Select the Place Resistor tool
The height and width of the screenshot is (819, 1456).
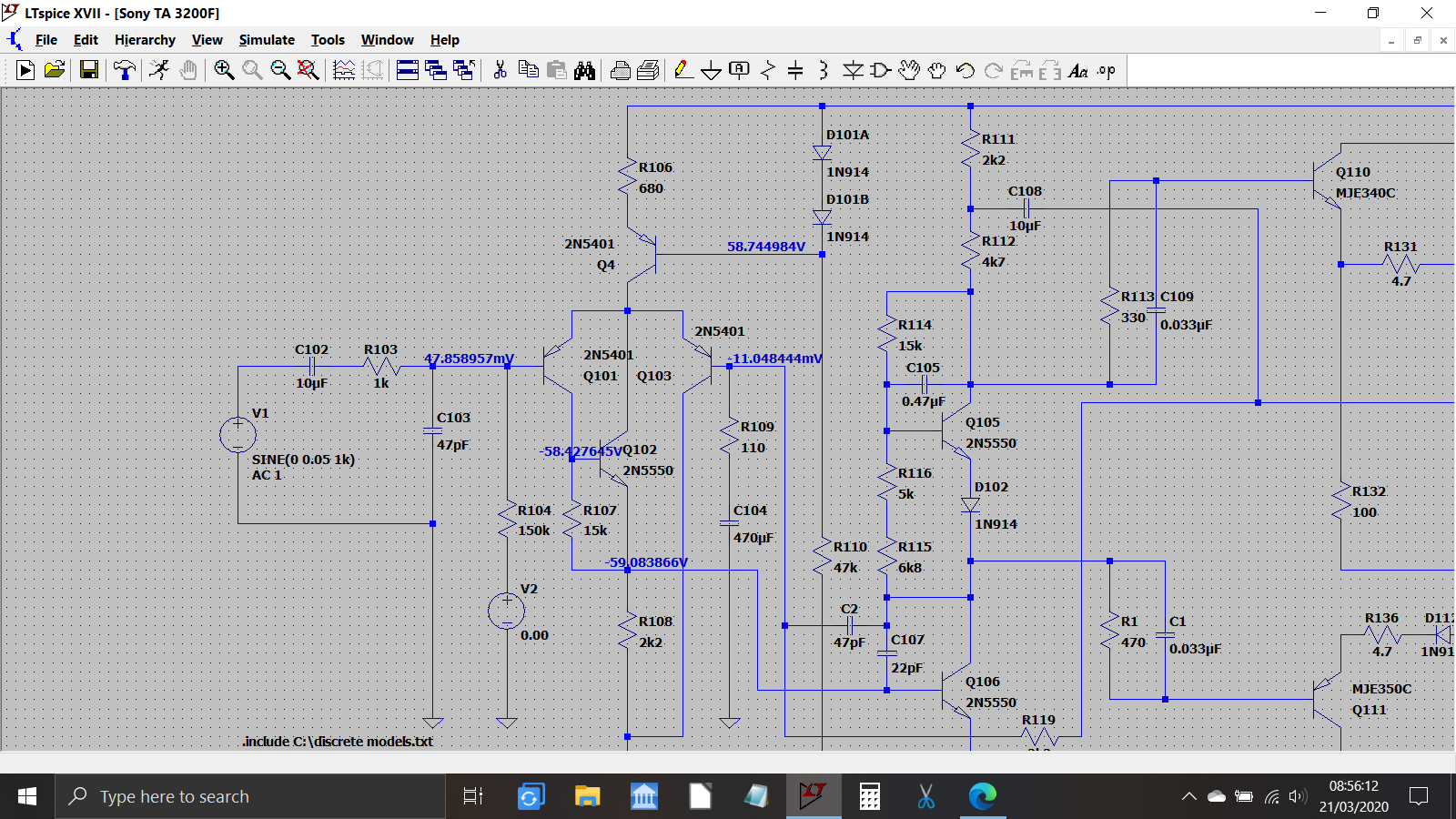(768, 70)
